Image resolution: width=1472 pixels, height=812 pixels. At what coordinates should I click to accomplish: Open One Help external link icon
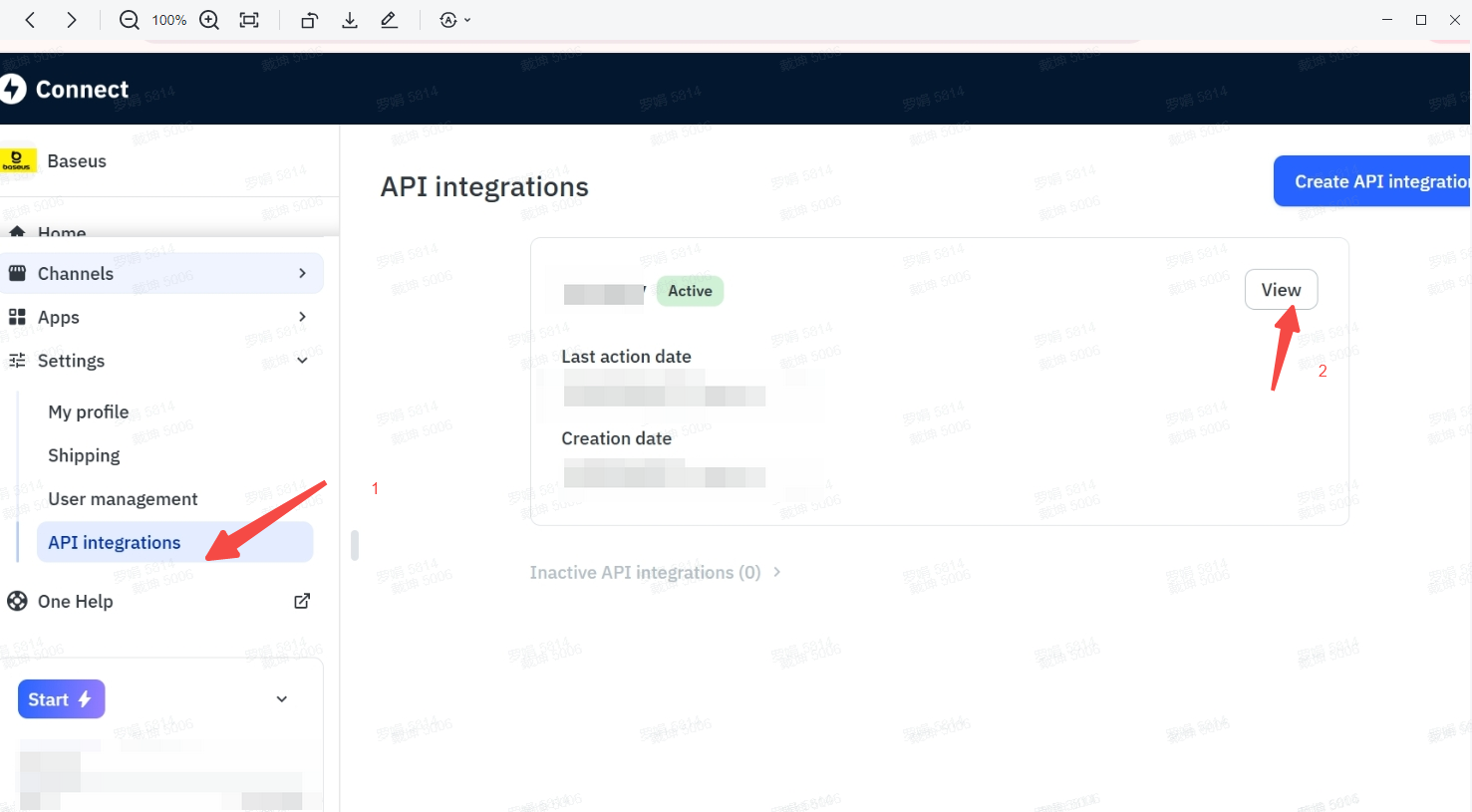pyautogui.click(x=302, y=601)
